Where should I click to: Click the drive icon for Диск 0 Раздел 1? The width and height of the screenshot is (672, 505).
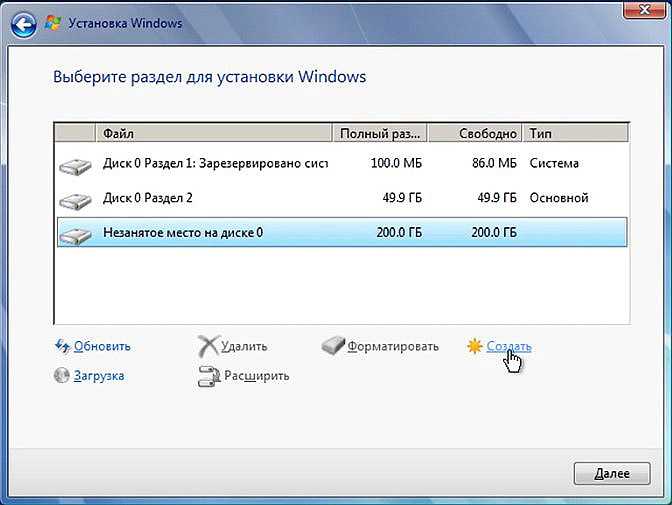75,166
